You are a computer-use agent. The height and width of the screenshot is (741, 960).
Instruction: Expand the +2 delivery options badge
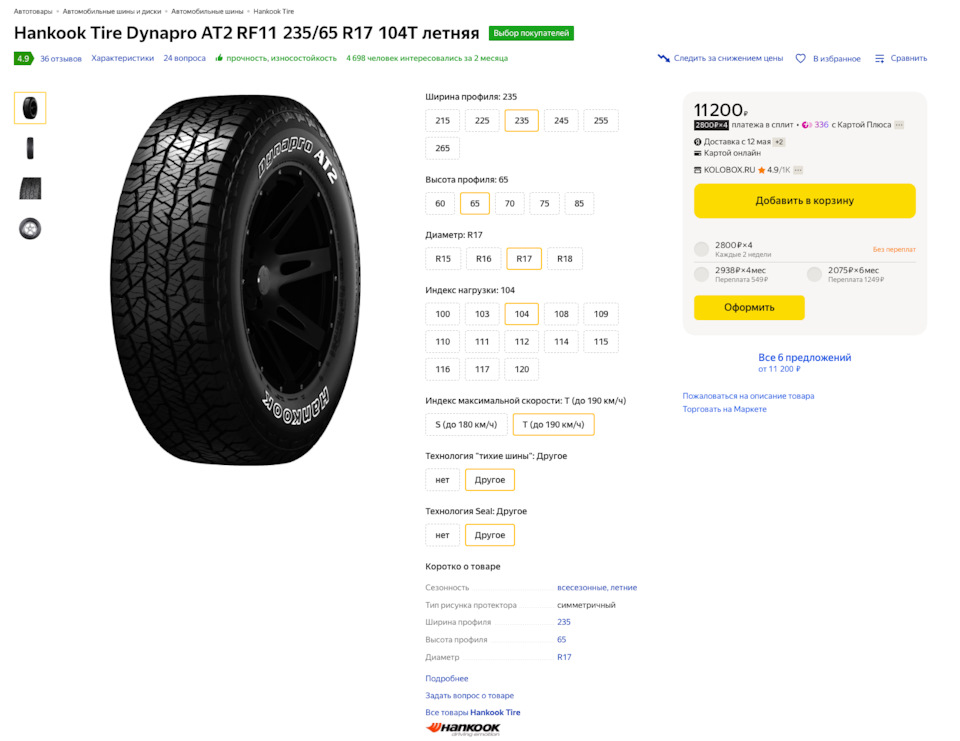[779, 142]
